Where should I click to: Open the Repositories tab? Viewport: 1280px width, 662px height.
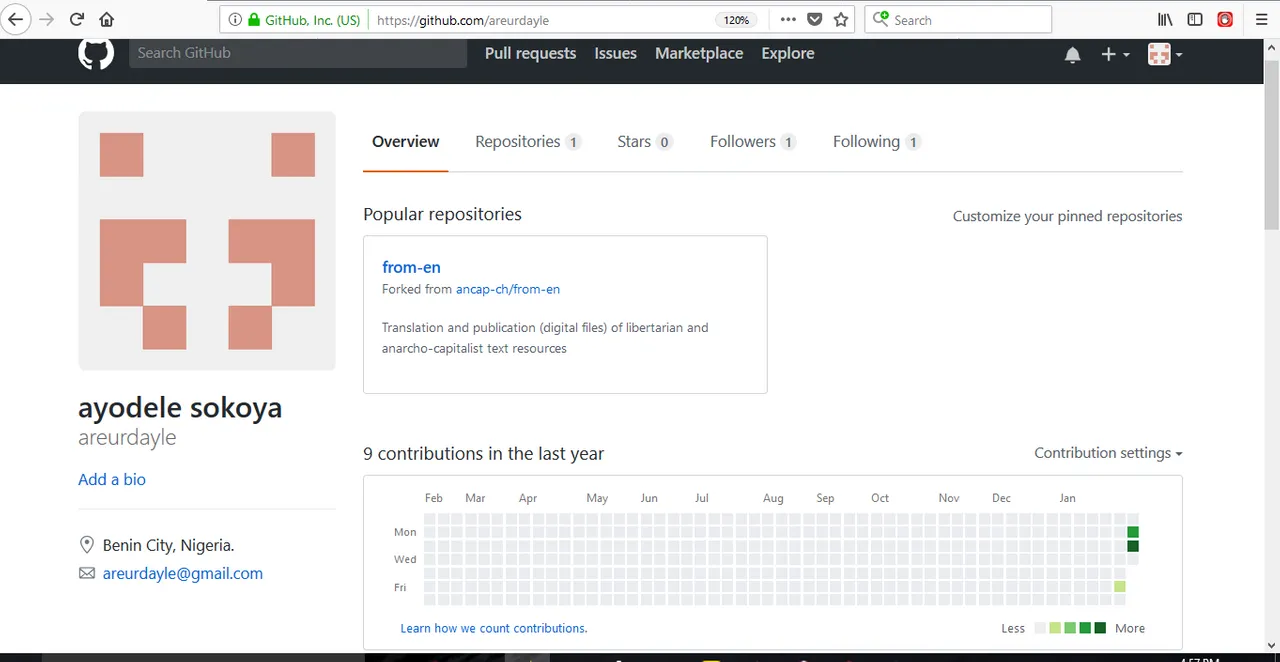click(528, 142)
